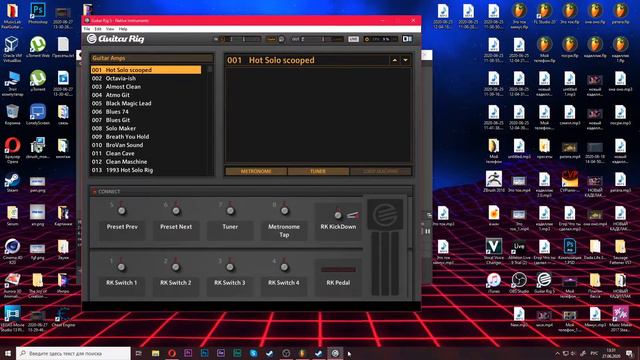Open the Help menu
Image resolution: width=640 pixels, height=360 pixels.
coord(123,29)
